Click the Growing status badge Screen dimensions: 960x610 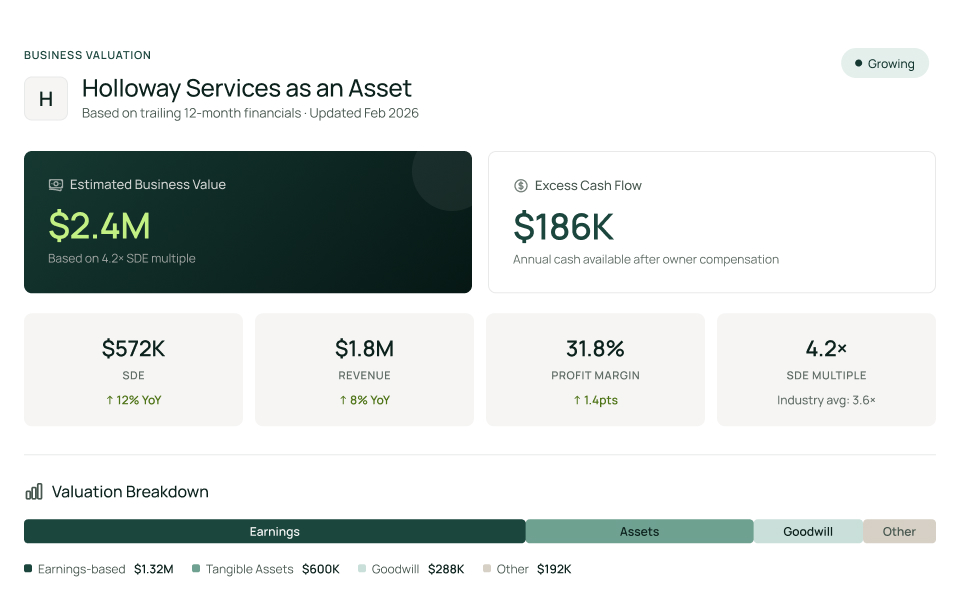coord(885,64)
